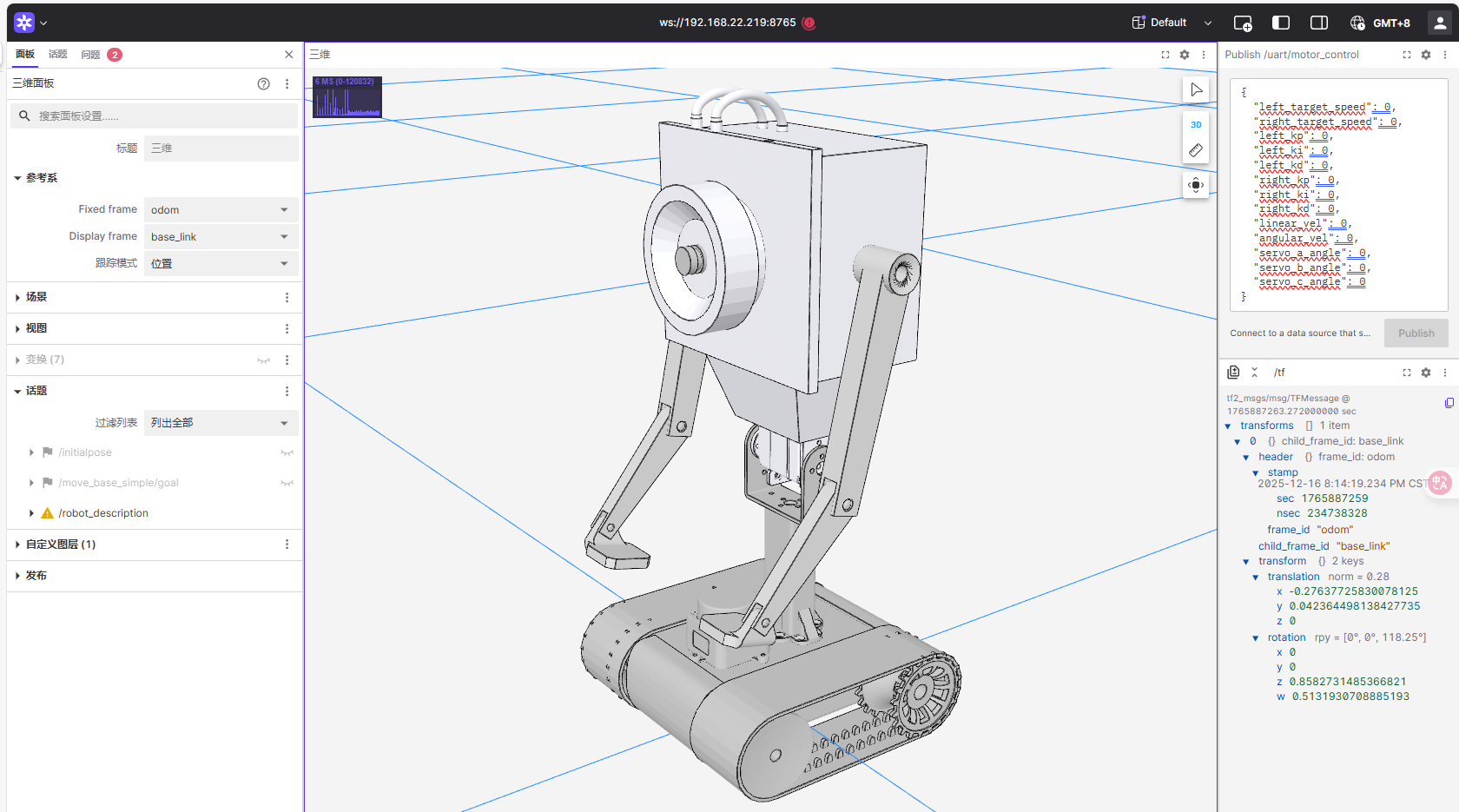The image size is (1459, 812).
Task: Open 自定义图层 options menu
Action: click(x=287, y=545)
